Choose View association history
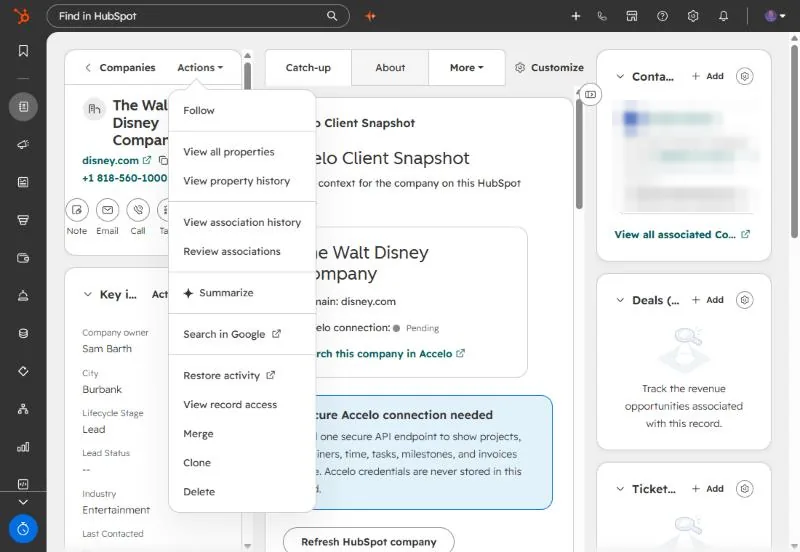 coord(242,222)
